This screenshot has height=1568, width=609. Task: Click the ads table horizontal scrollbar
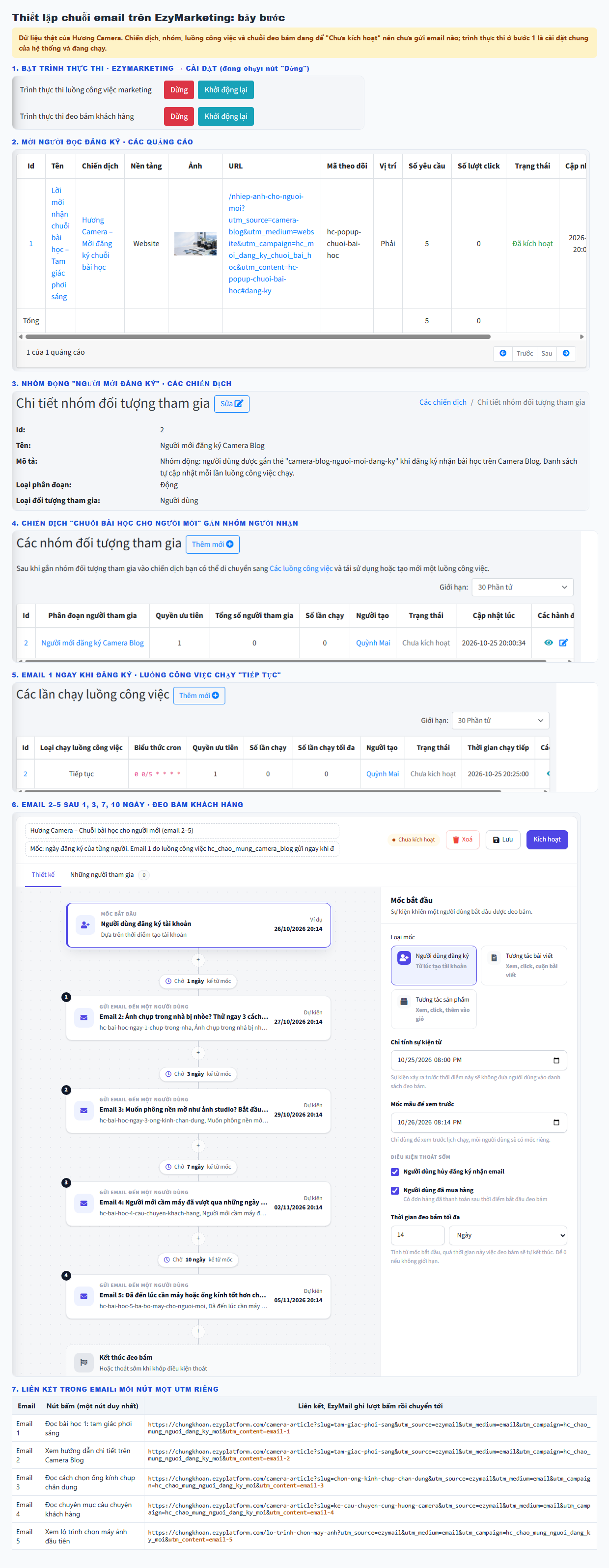[x=258, y=336]
